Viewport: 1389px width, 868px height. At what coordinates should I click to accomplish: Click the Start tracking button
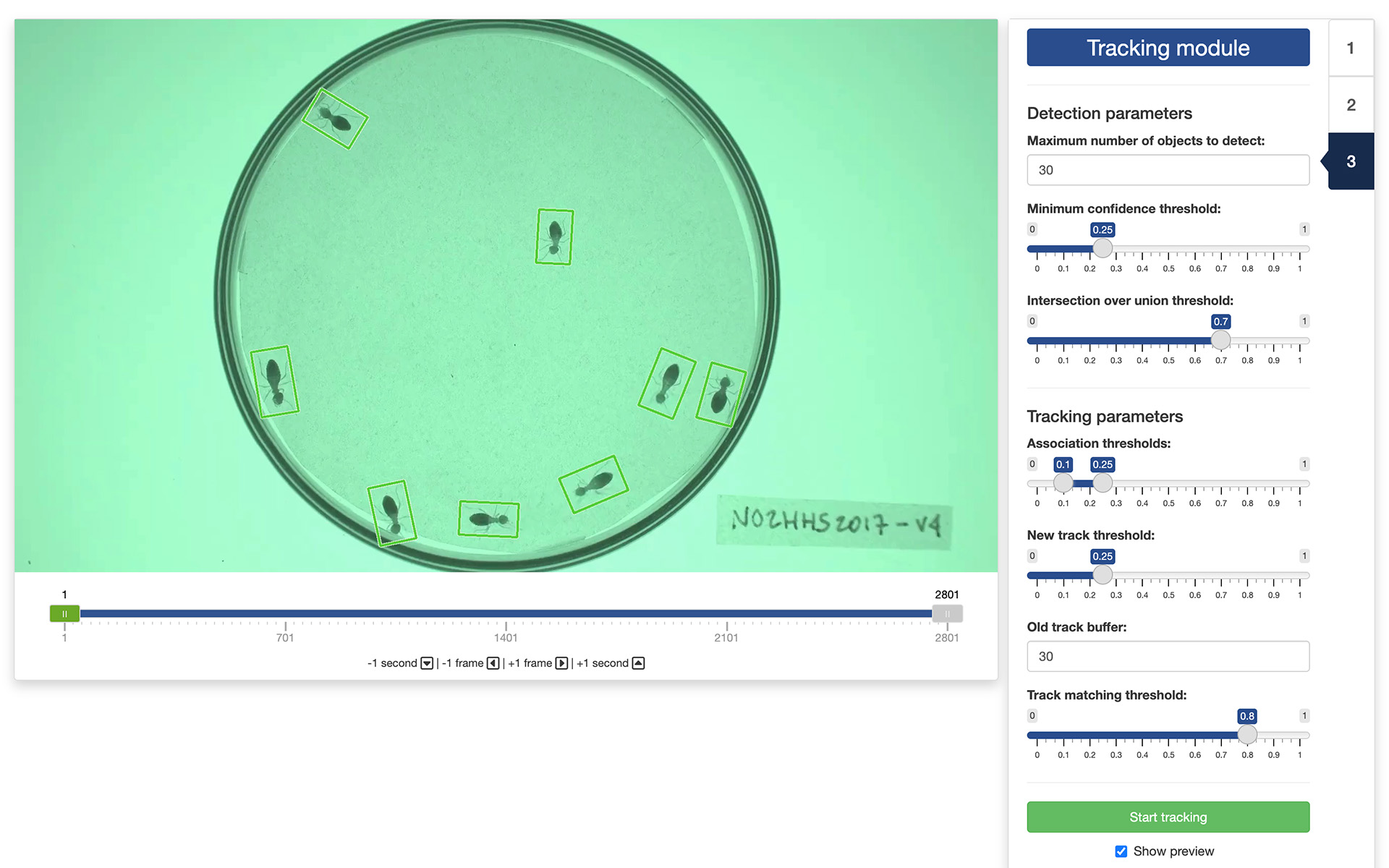[1168, 817]
